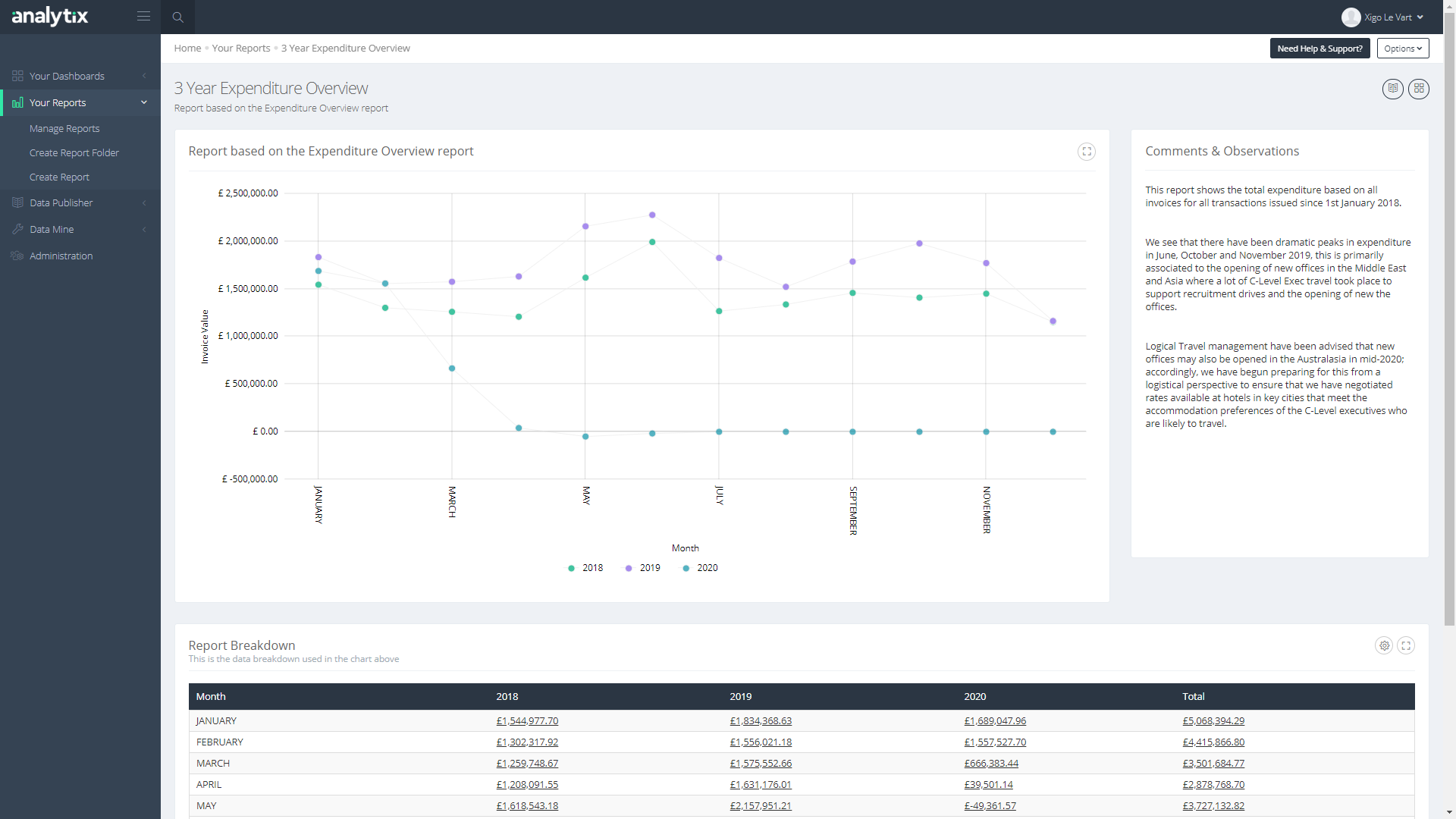Open Create Report submenu item

coord(59,177)
